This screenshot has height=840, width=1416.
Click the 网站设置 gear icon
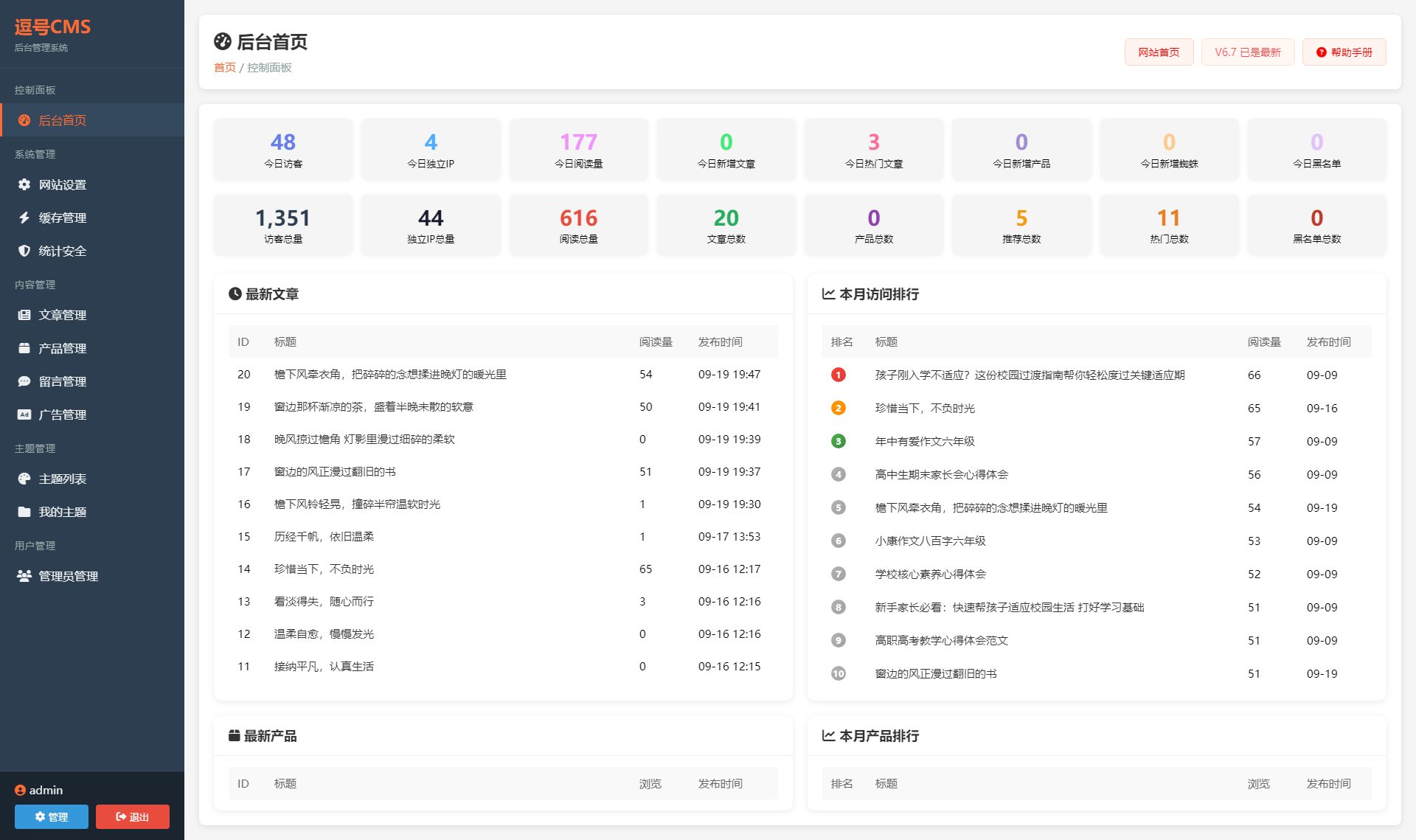click(x=24, y=184)
